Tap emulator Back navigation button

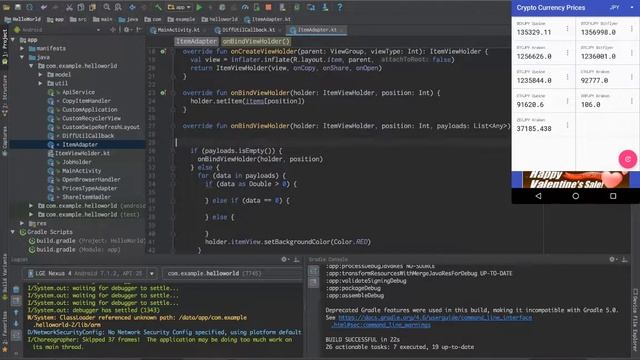click(538, 196)
